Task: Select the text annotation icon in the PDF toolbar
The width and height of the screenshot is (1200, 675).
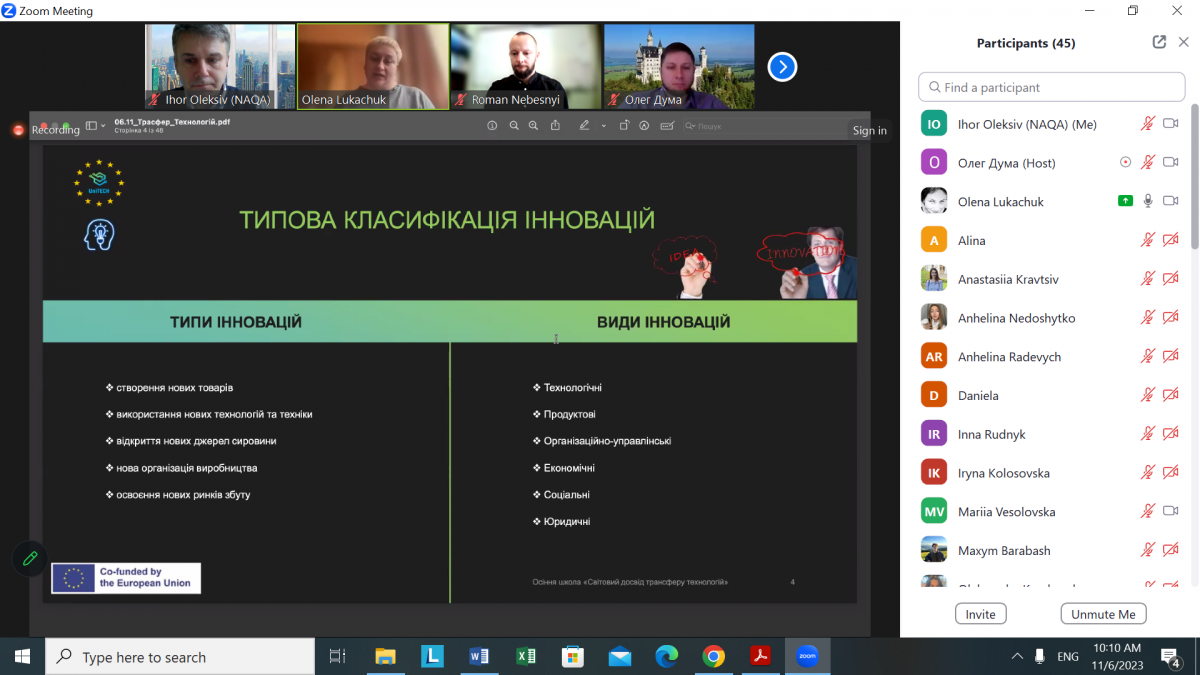Action: (x=667, y=125)
